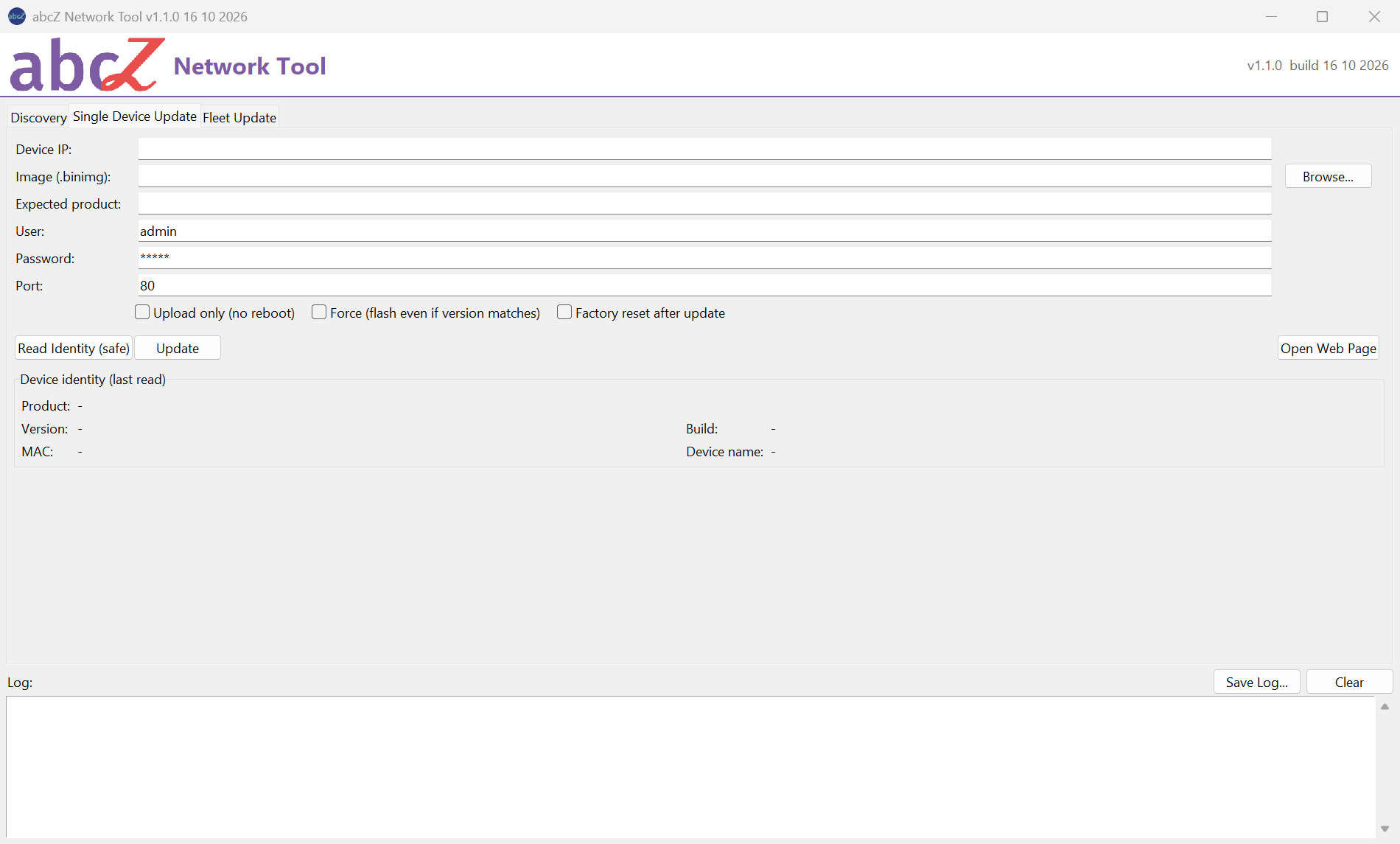This screenshot has height=844, width=1400.
Task: Click the "v1.1.0 build 16 10 2026" text
Action: click(1317, 65)
